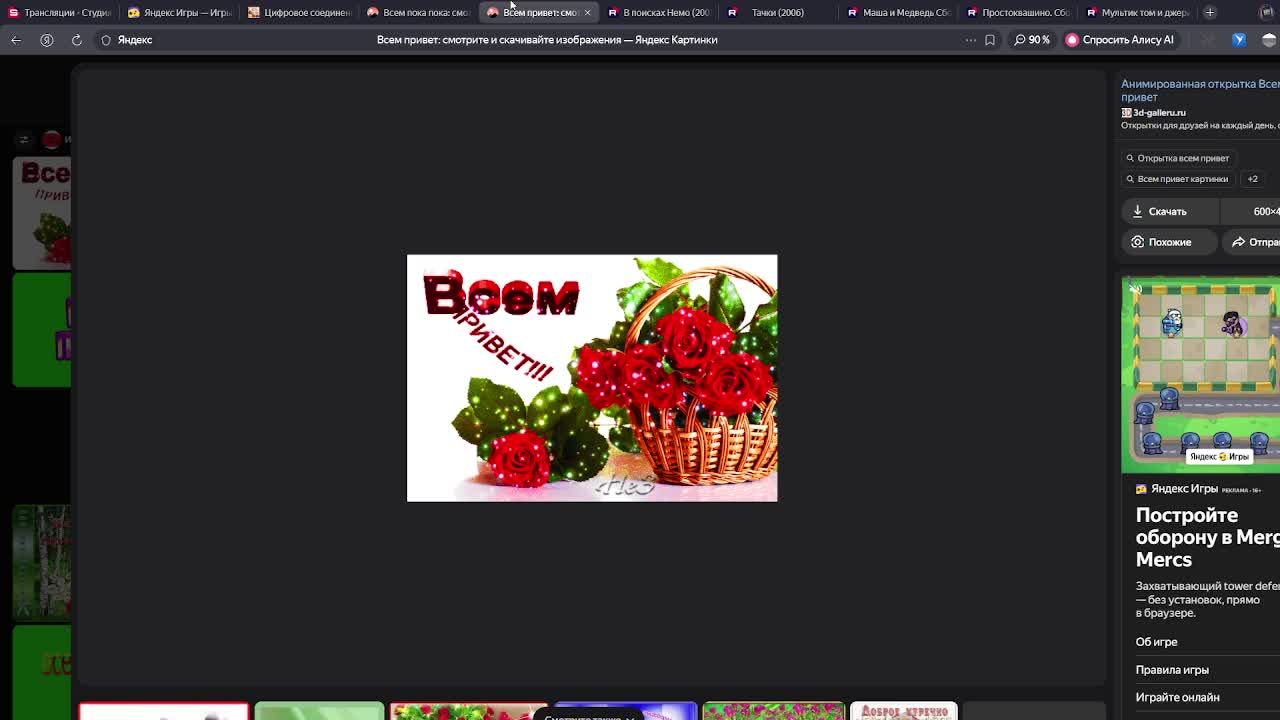Open the 90 % zoom indicator
The width and height of the screenshot is (1280, 720).
1032,40
